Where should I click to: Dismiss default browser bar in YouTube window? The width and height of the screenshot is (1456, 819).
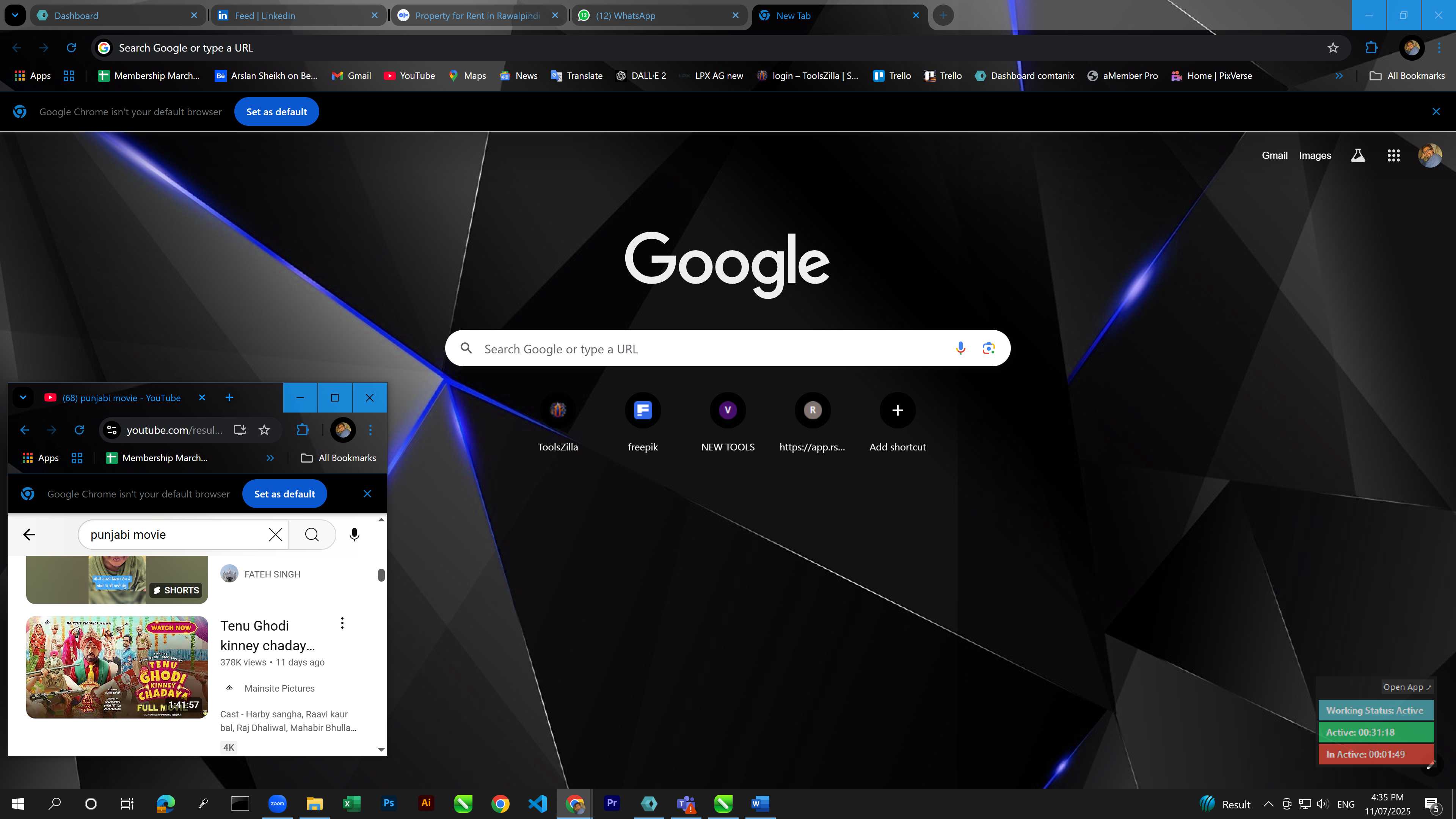367,494
